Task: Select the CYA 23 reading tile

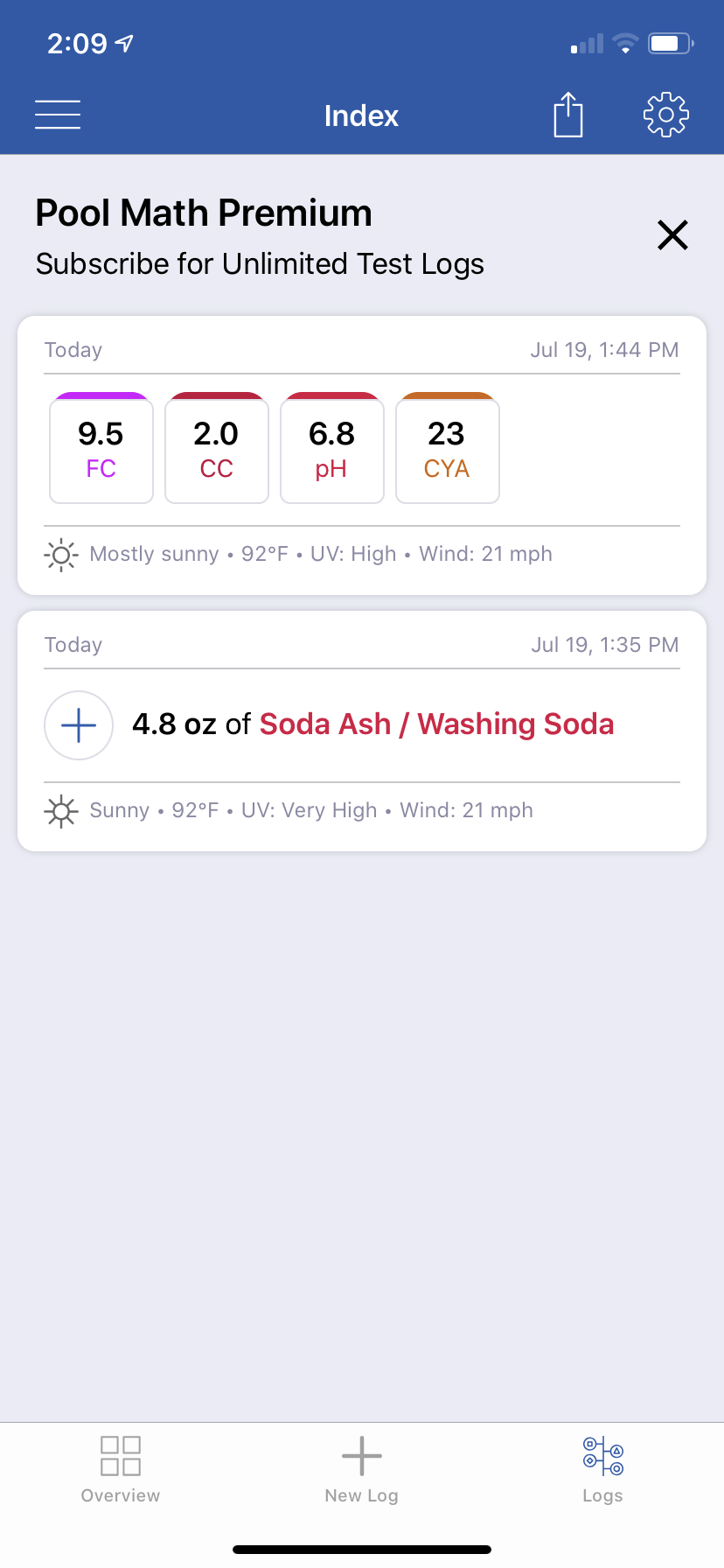Action: click(x=448, y=448)
